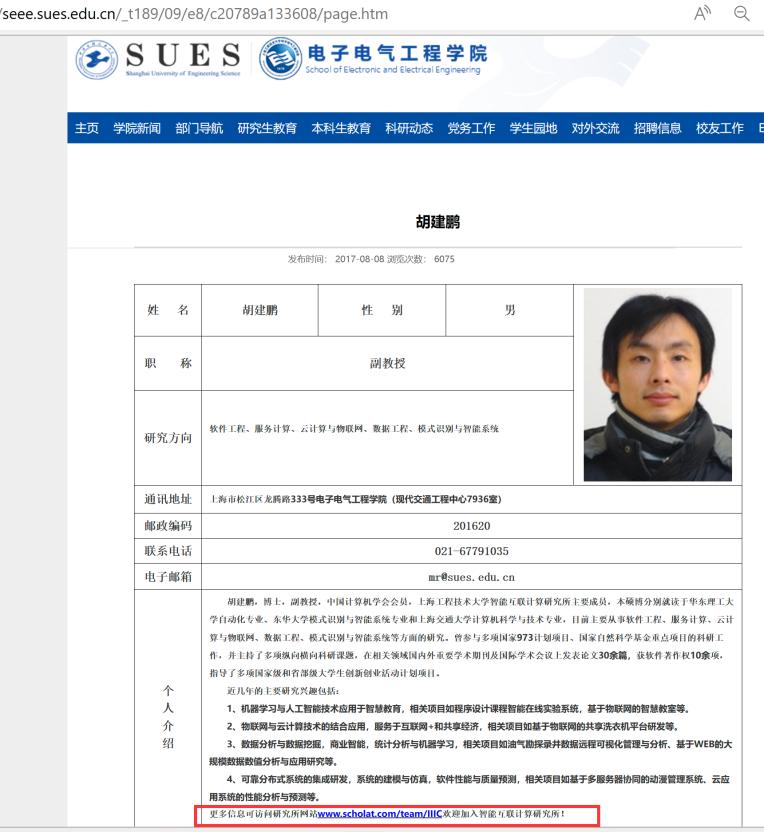Open the 校友工作 navigation item
Viewport: 764px width, 832px height.
(x=719, y=128)
